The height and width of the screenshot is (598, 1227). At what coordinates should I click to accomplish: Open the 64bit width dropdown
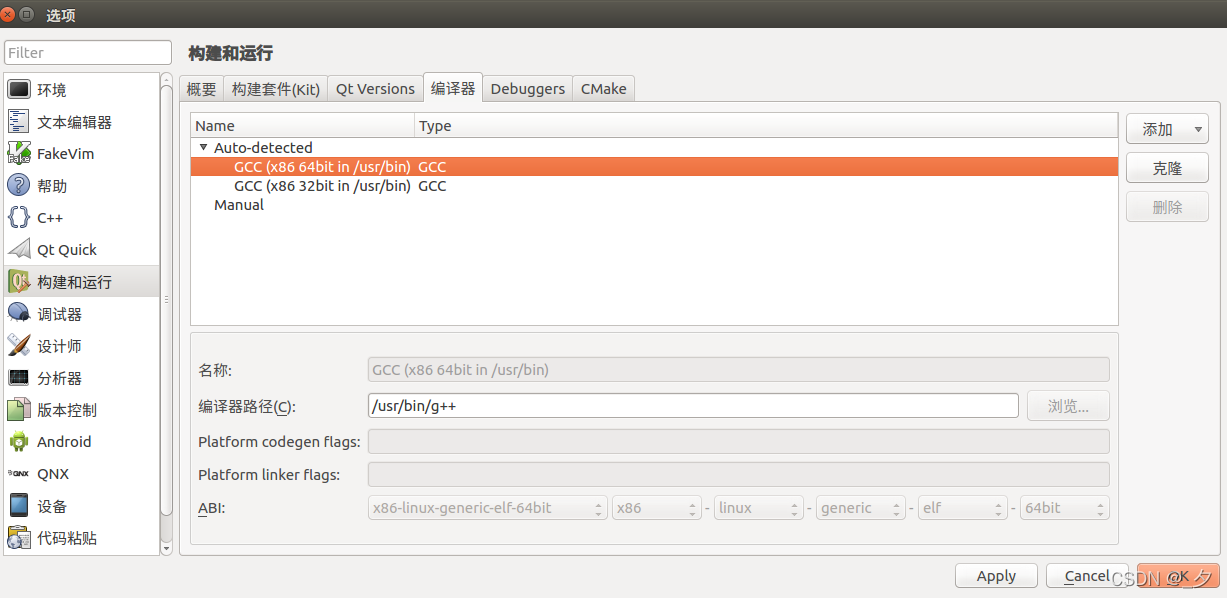point(1065,508)
